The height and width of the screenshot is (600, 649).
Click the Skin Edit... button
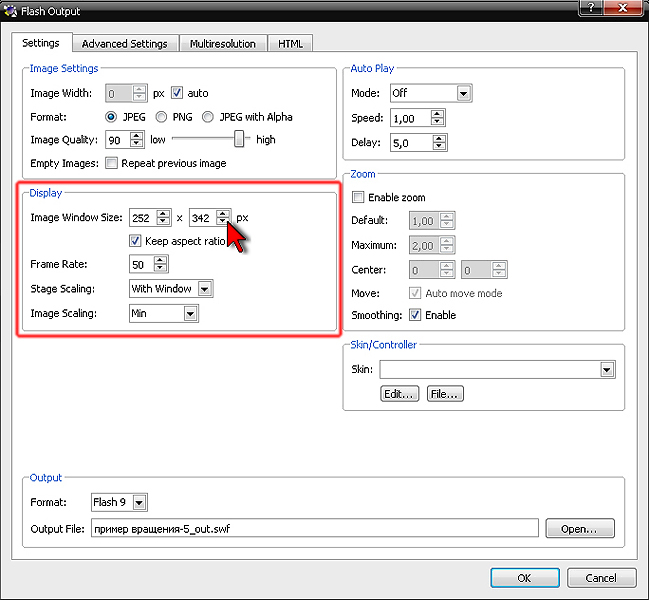399,394
